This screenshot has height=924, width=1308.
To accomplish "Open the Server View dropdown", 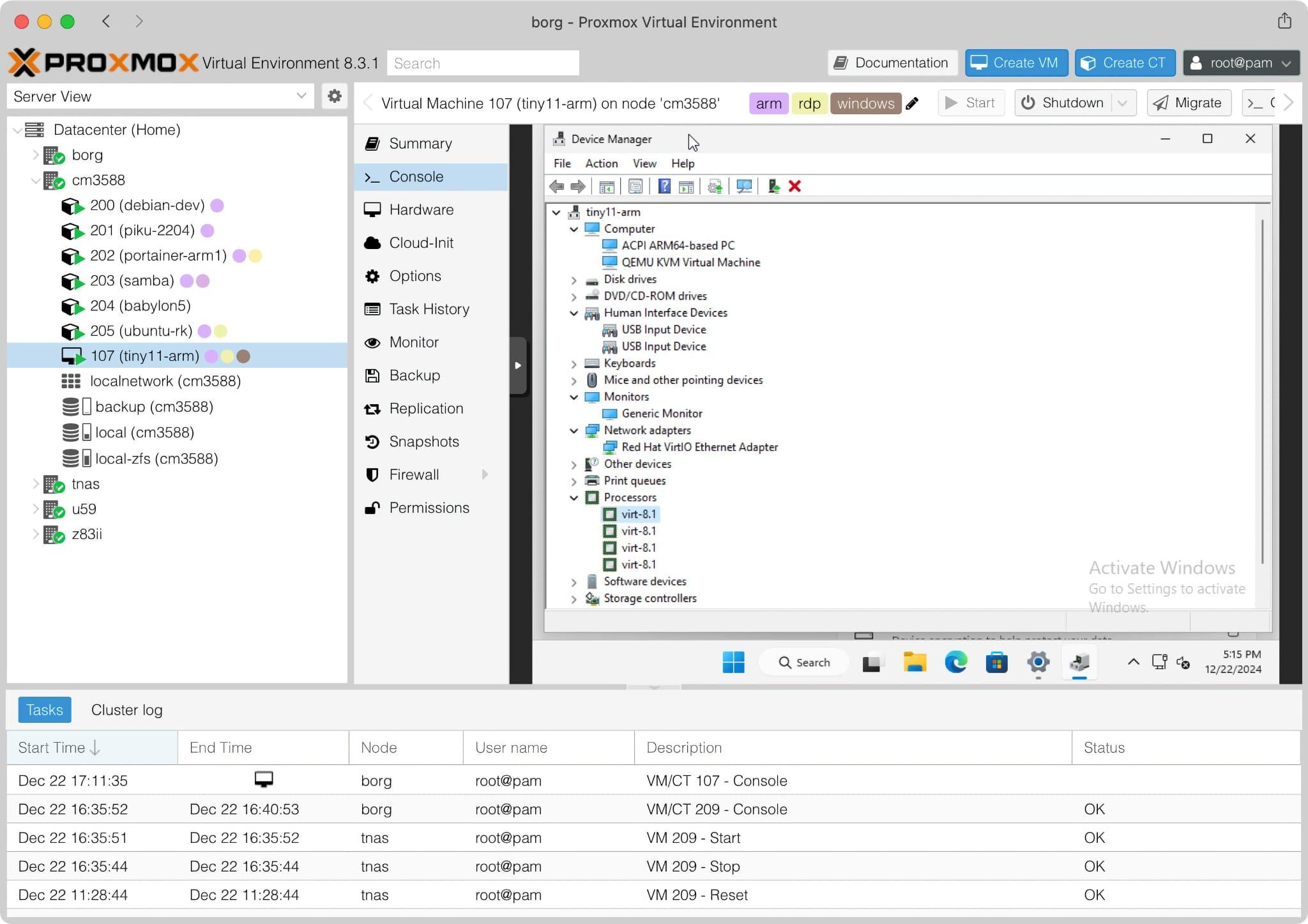I will [301, 96].
